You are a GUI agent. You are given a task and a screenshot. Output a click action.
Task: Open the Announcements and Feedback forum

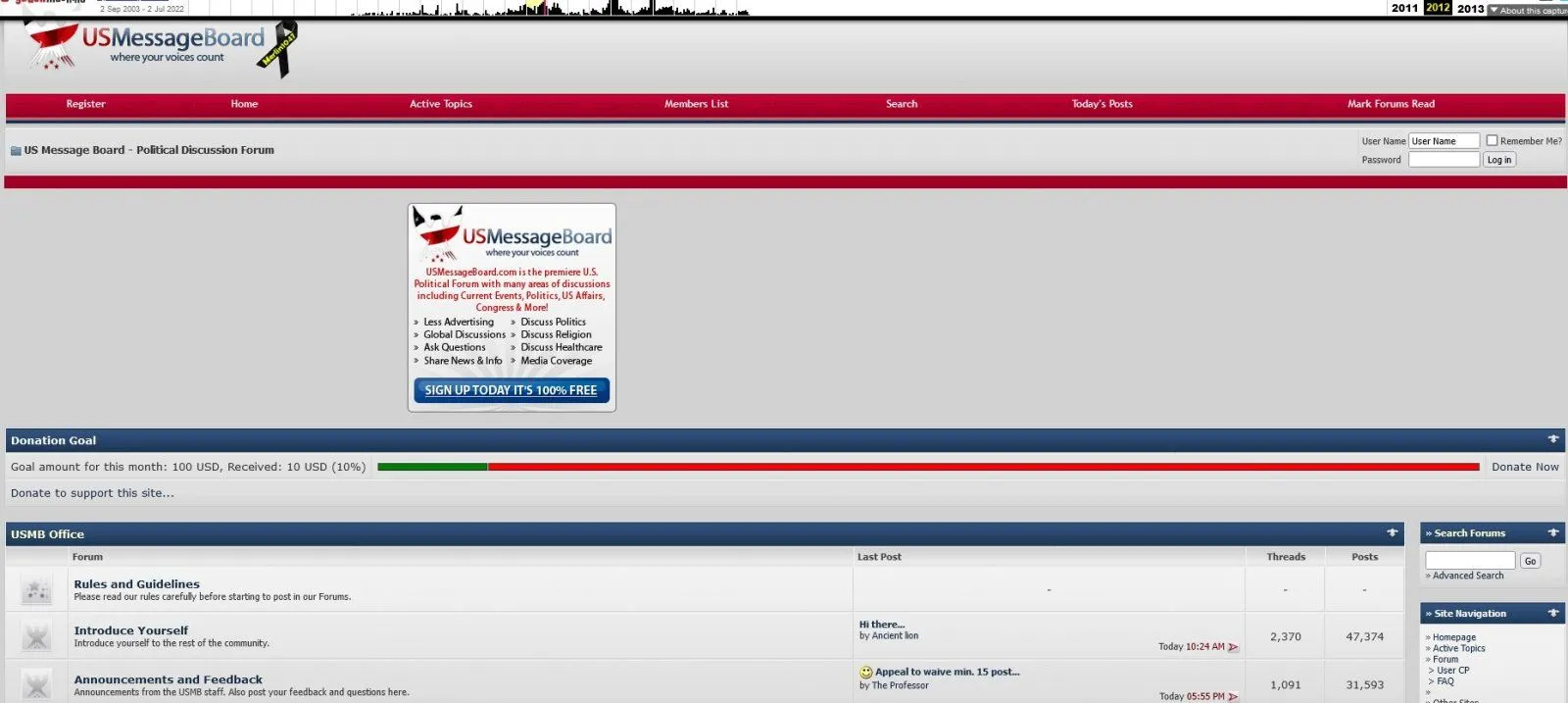tap(168, 679)
